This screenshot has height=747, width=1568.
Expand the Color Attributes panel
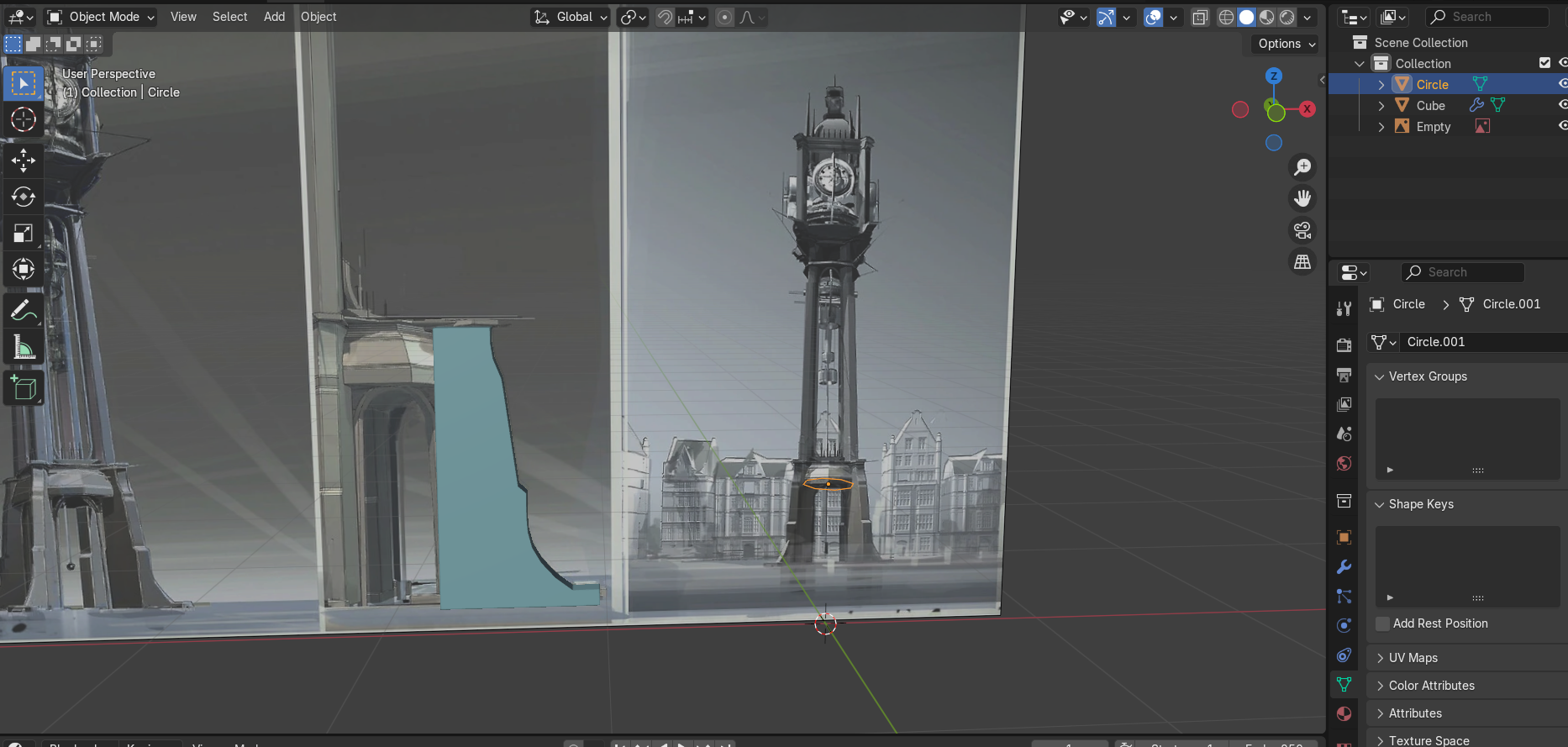coord(1431,686)
